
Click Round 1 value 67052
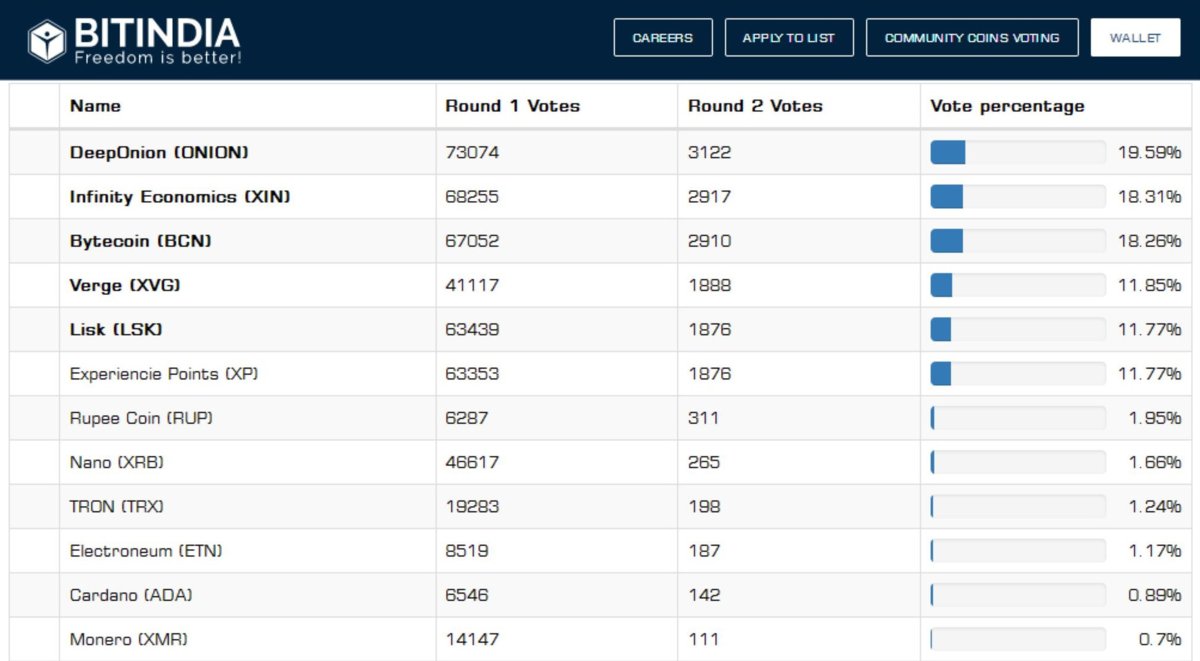[472, 241]
